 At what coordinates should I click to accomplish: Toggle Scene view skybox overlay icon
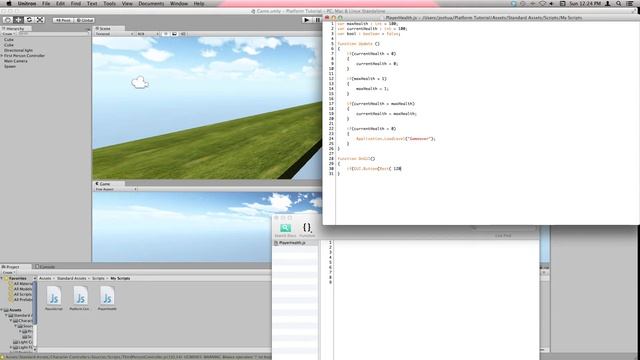point(174,34)
